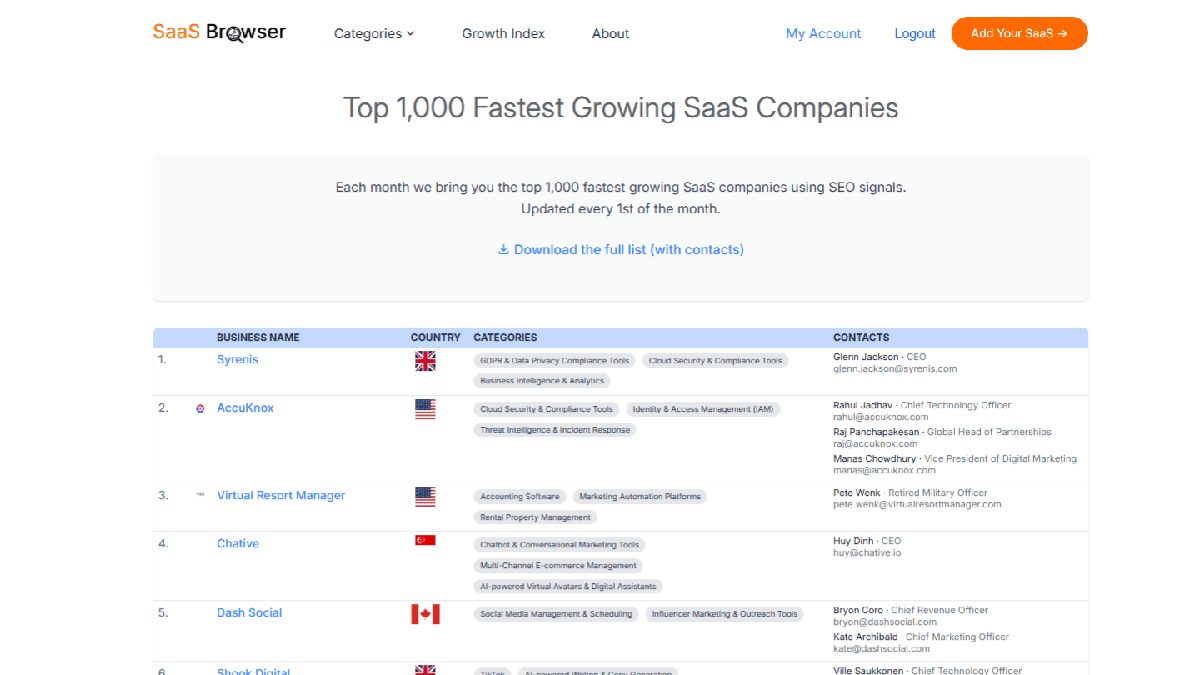
Task: Click the US flag beside AccuKnox
Action: pos(425,409)
